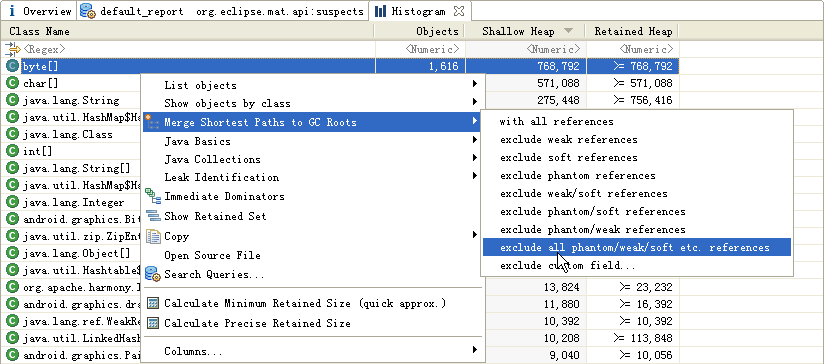Image resolution: width=825 pixels, height=364 pixels.
Task: Click the class icon beside java.lang.ref.WeakRe row
Action: click(13, 321)
